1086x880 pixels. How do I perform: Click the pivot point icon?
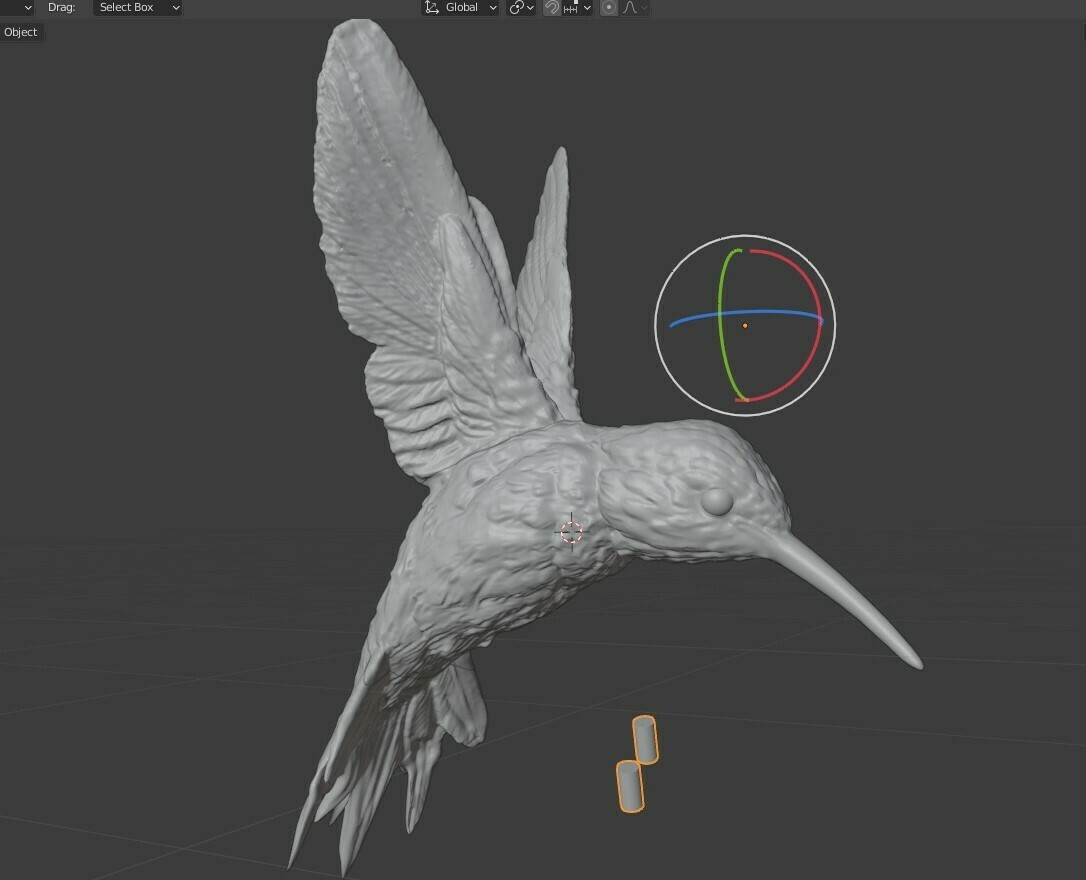click(515, 8)
